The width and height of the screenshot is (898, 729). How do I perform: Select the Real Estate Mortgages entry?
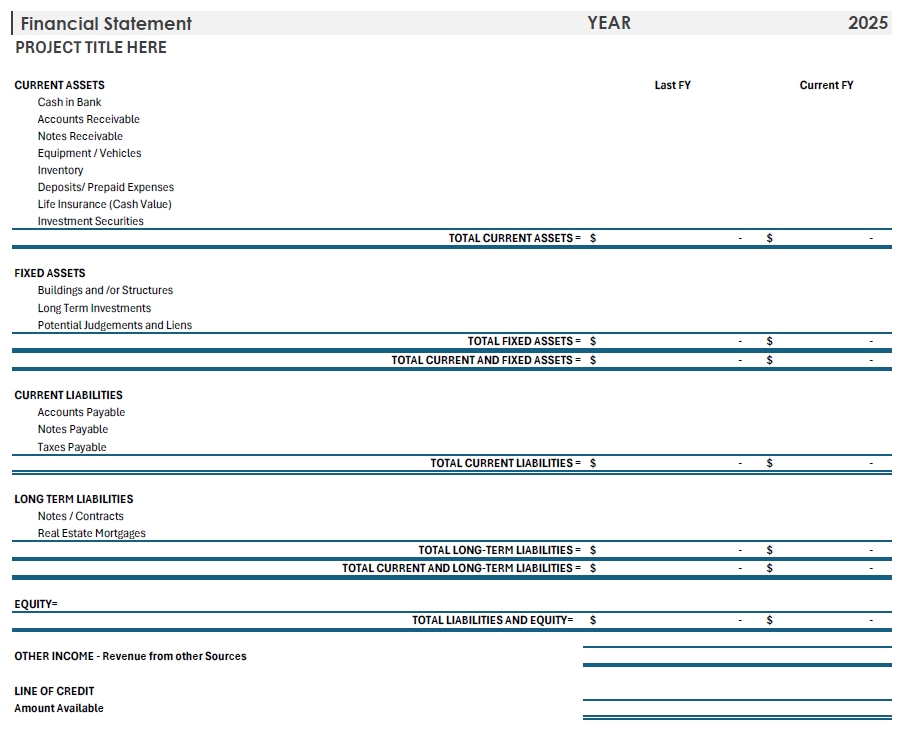(x=92, y=533)
